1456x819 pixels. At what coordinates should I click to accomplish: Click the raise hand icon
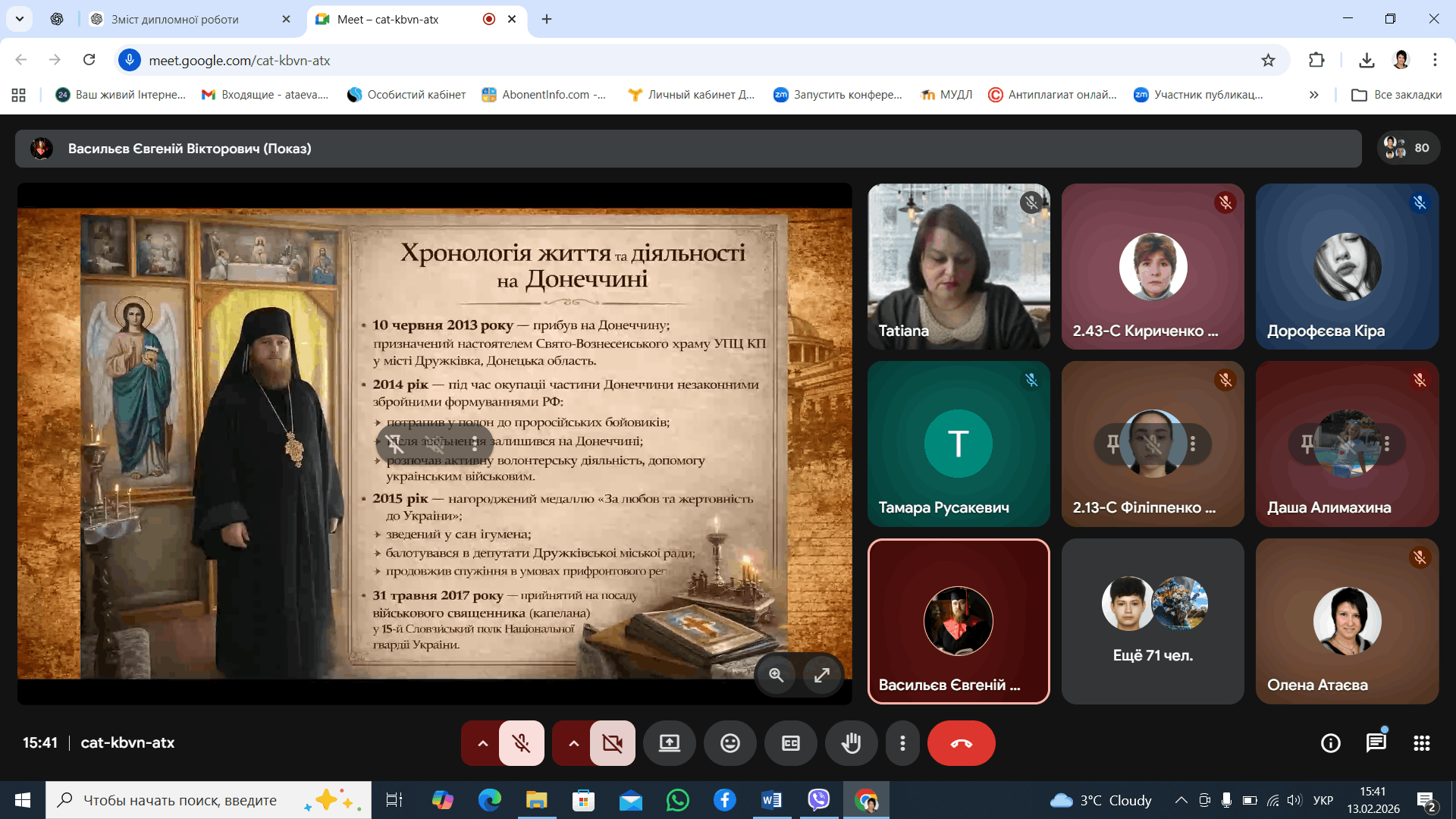851,743
